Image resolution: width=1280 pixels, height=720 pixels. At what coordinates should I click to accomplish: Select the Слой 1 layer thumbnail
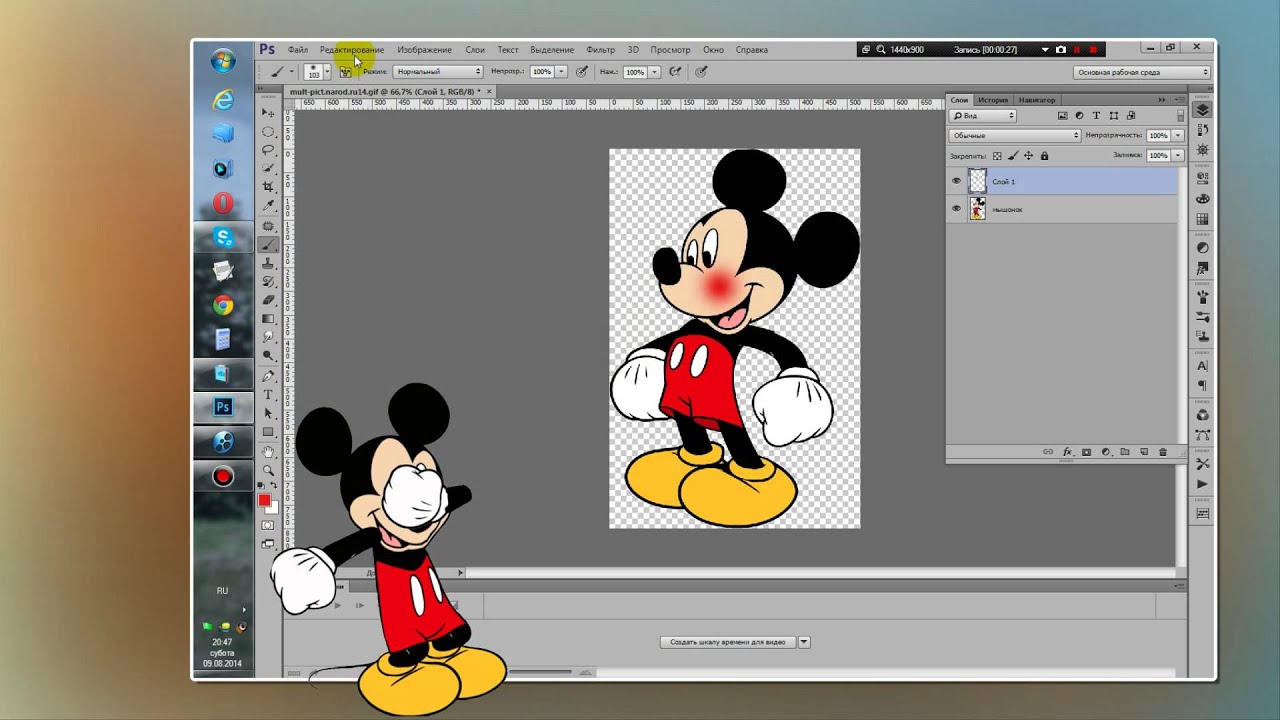tap(978, 181)
